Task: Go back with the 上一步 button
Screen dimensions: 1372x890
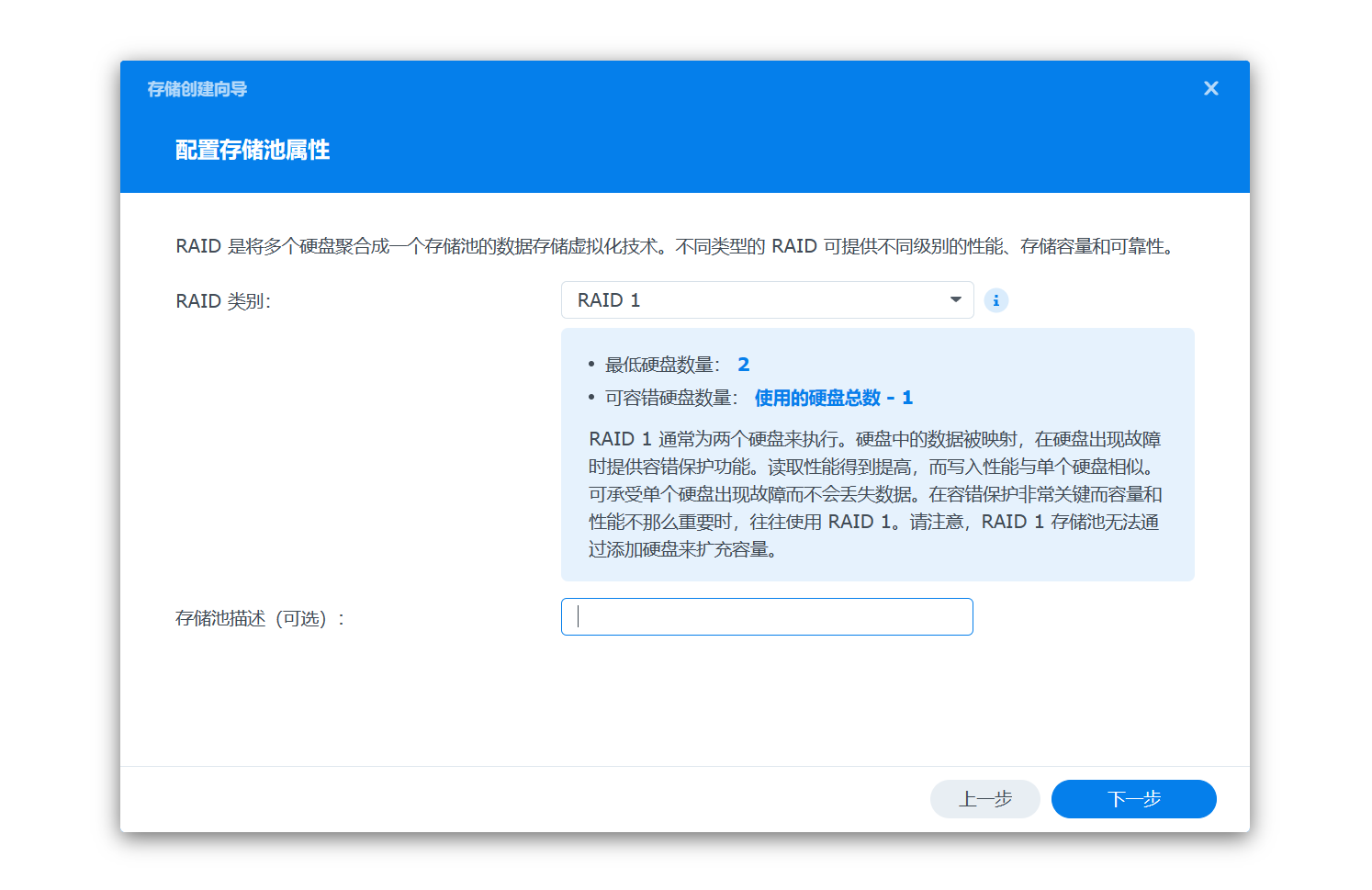Action: pos(984,799)
